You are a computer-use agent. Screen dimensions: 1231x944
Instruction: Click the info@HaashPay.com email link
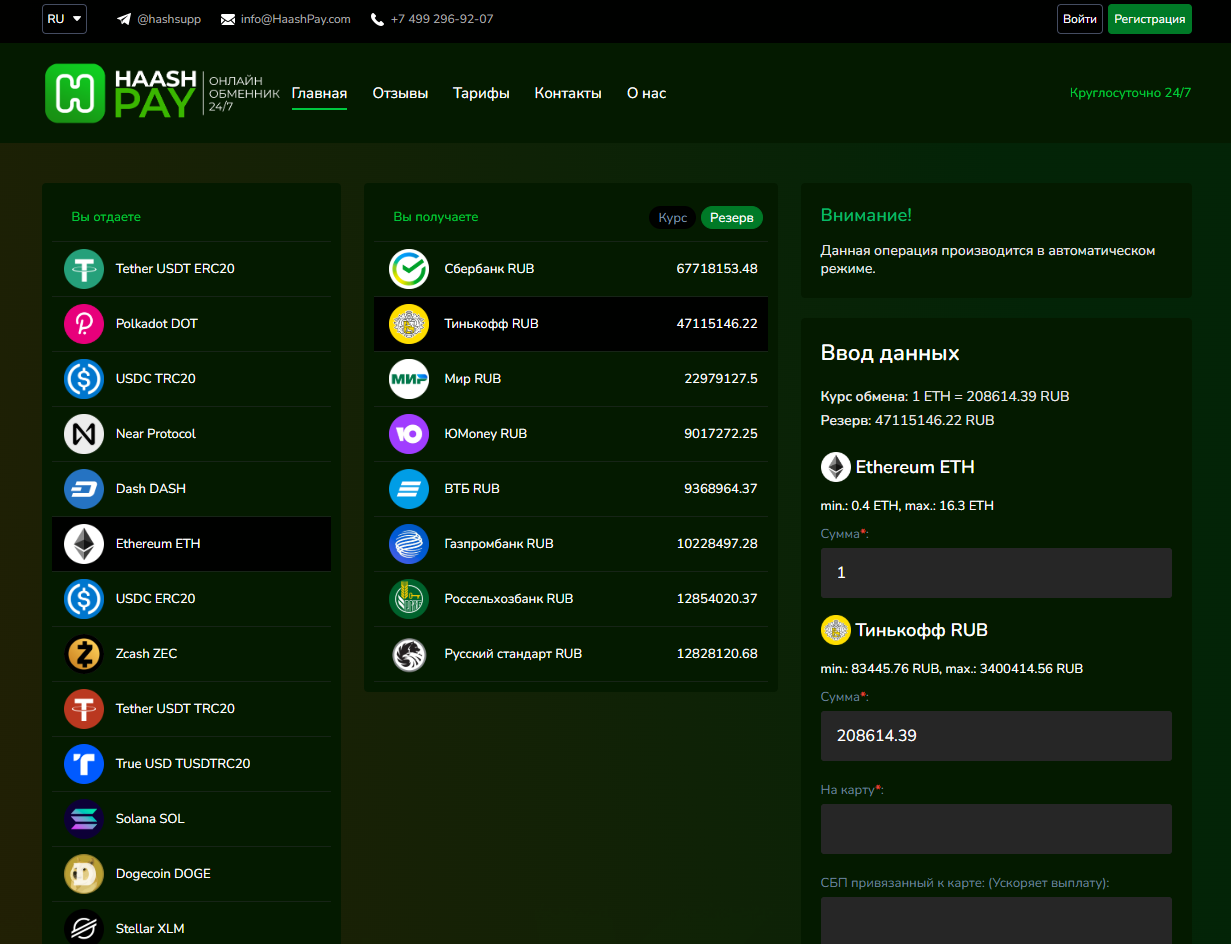click(x=296, y=19)
